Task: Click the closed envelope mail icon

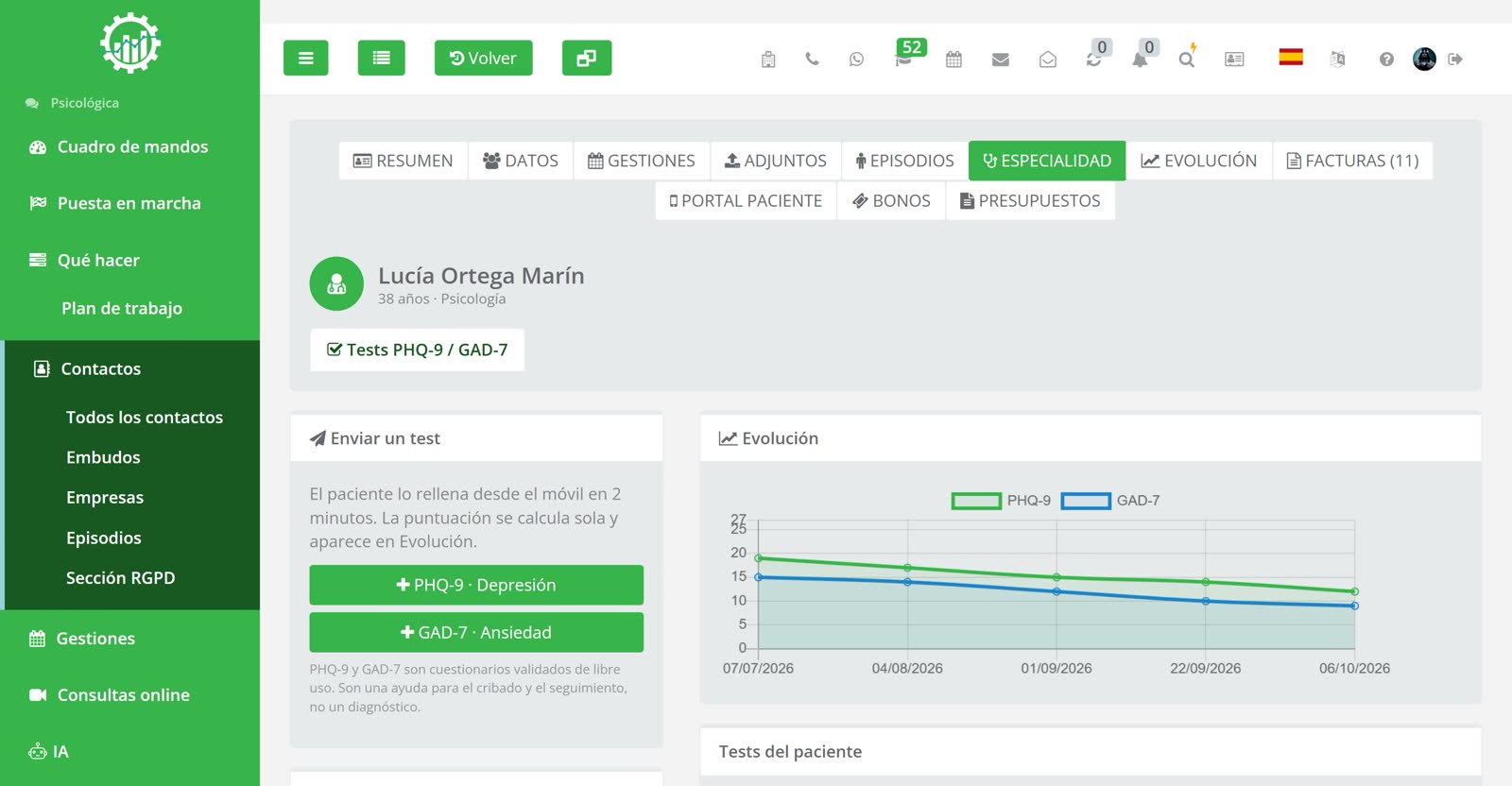Action: (1001, 60)
